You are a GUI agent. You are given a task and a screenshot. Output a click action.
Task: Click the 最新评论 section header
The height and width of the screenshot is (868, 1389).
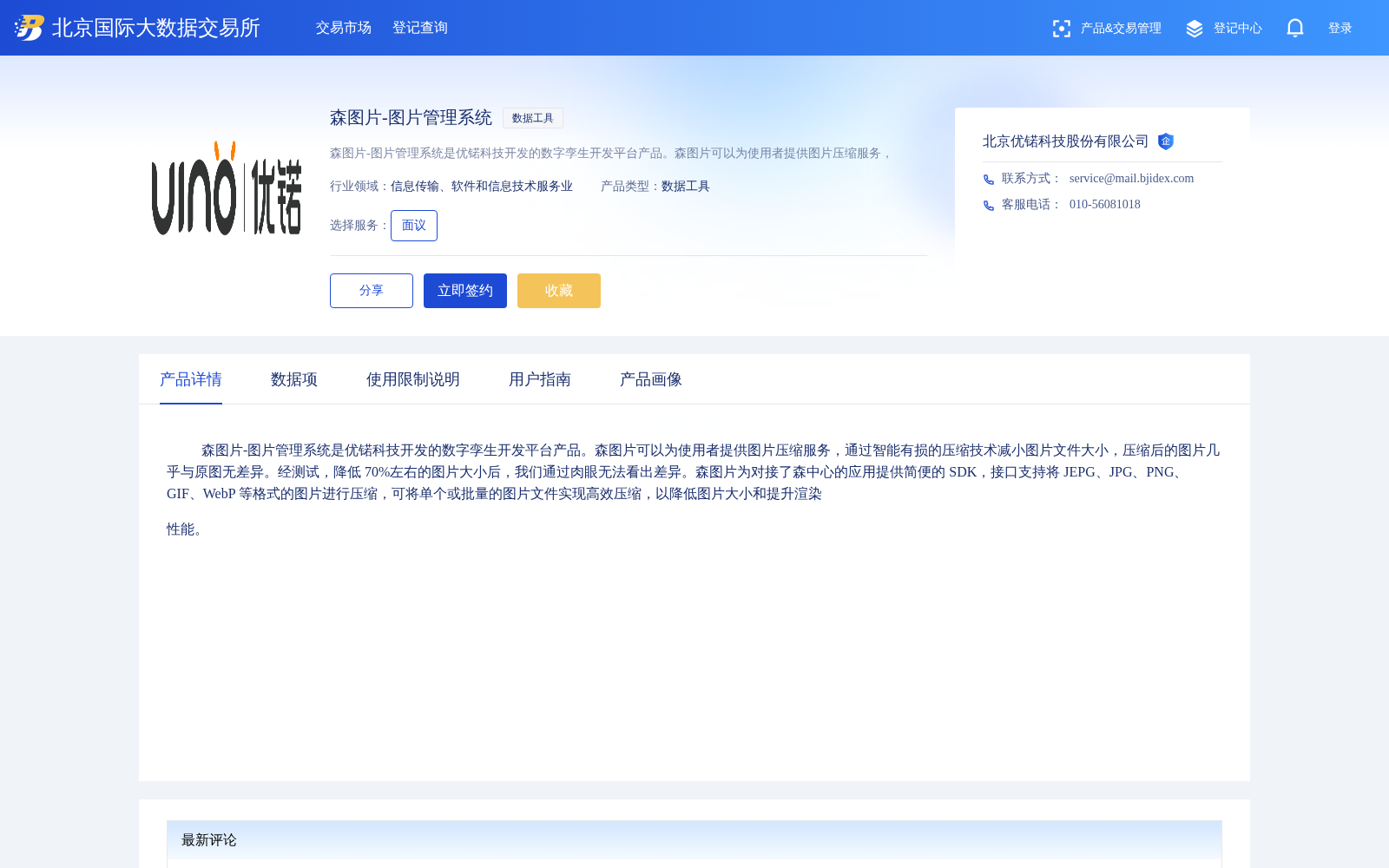[694, 840]
